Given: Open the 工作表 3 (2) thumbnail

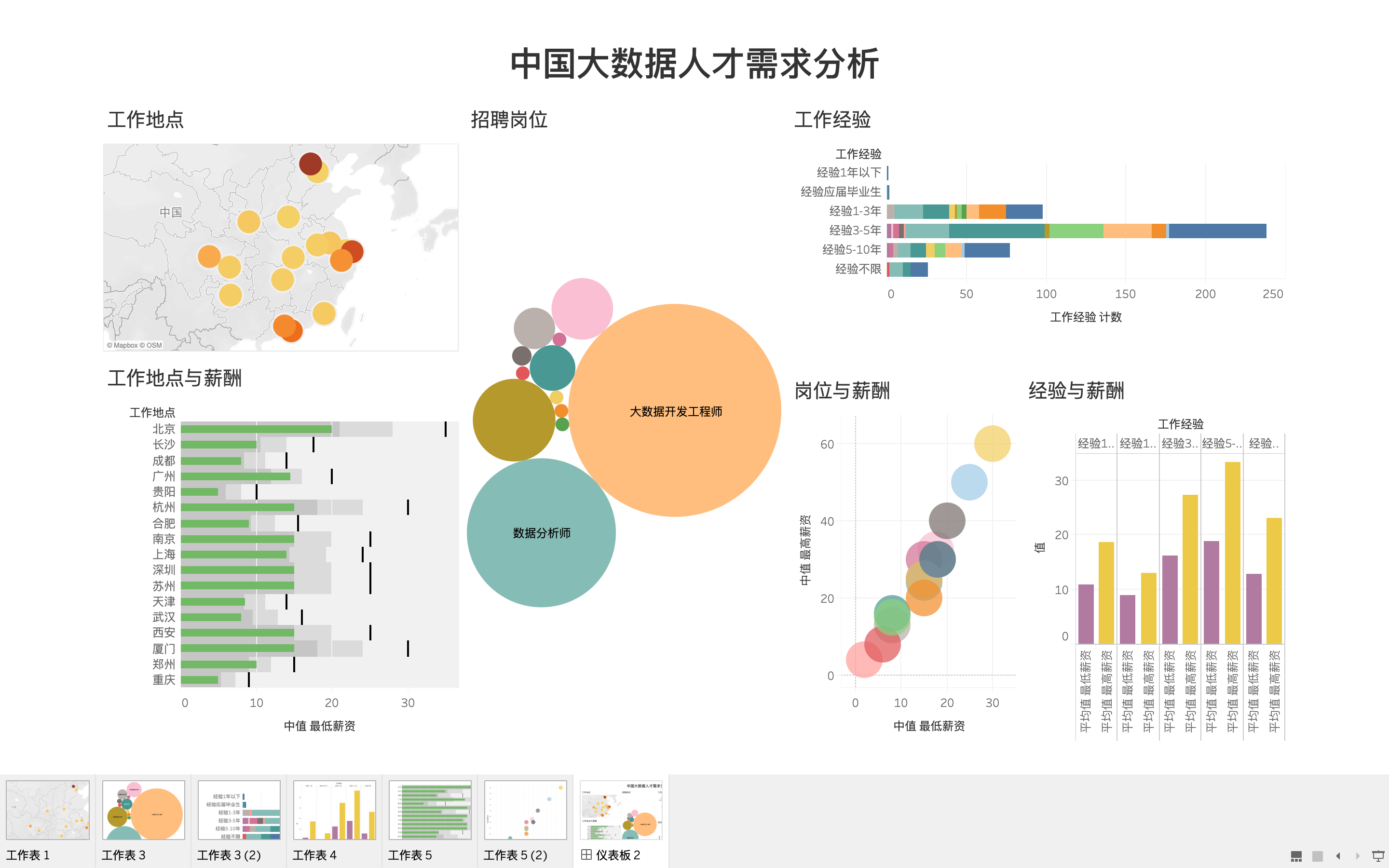Looking at the screenshot, I should point(239,811).
